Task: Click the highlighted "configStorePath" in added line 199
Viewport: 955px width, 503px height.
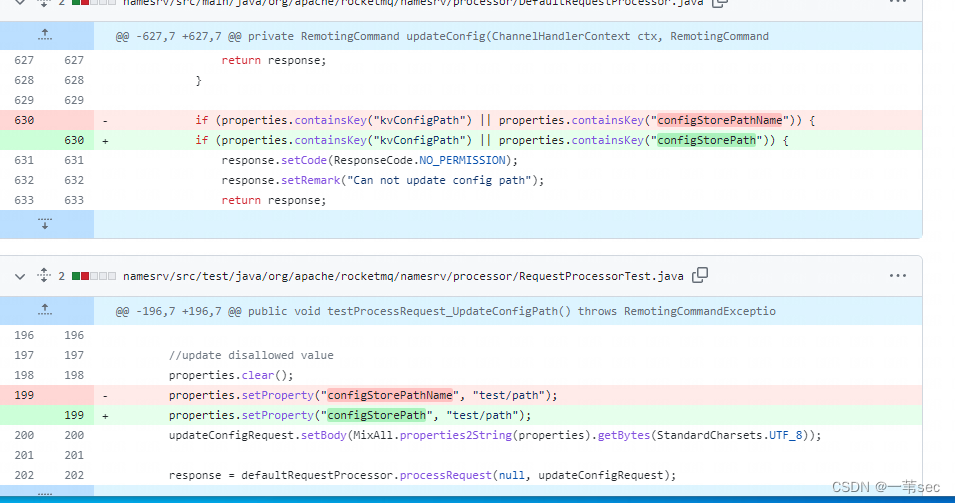Action: pyautogui.click(x=377, y=415)
